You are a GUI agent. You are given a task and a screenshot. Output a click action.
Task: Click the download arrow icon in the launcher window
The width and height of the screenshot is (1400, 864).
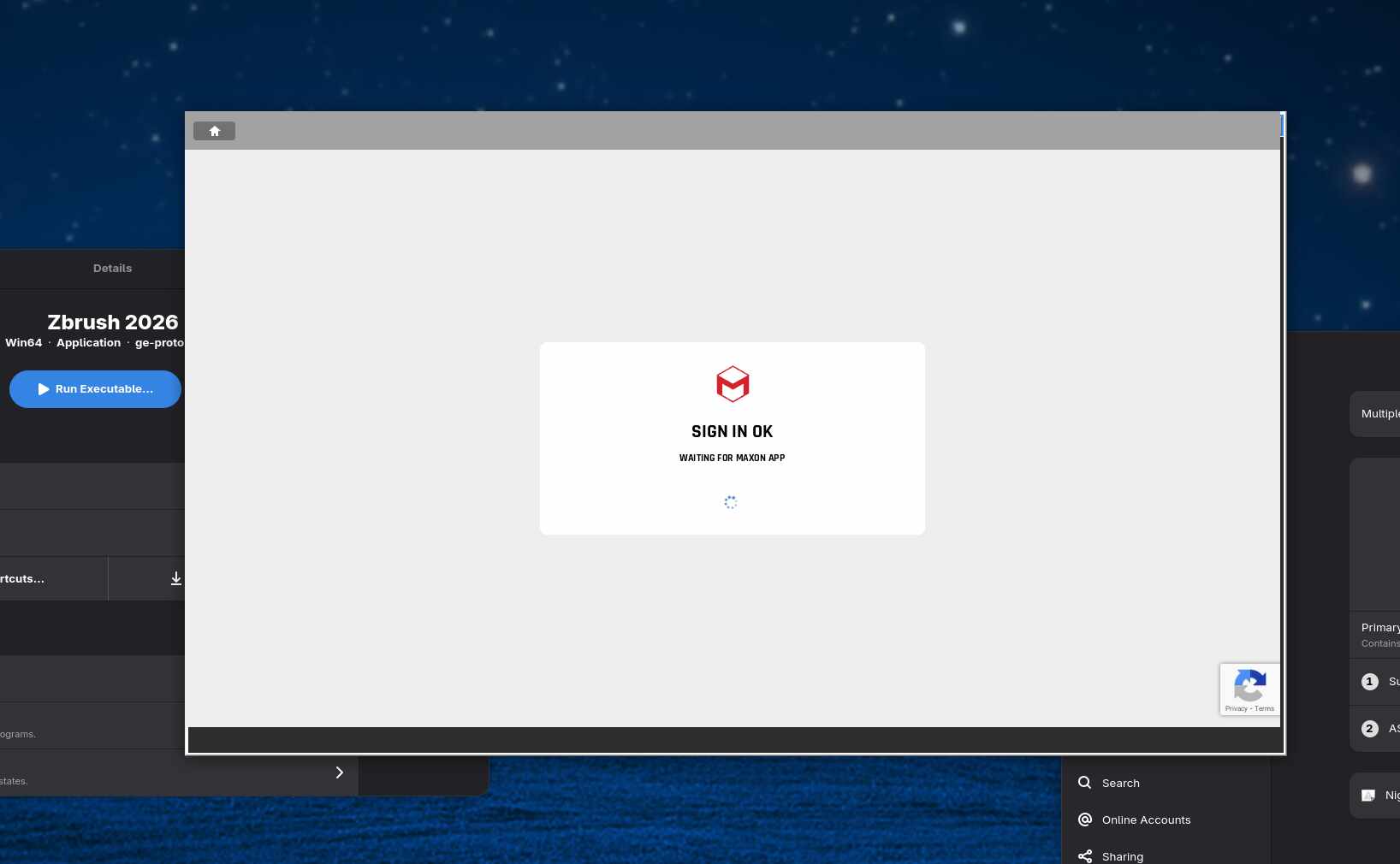175,578
